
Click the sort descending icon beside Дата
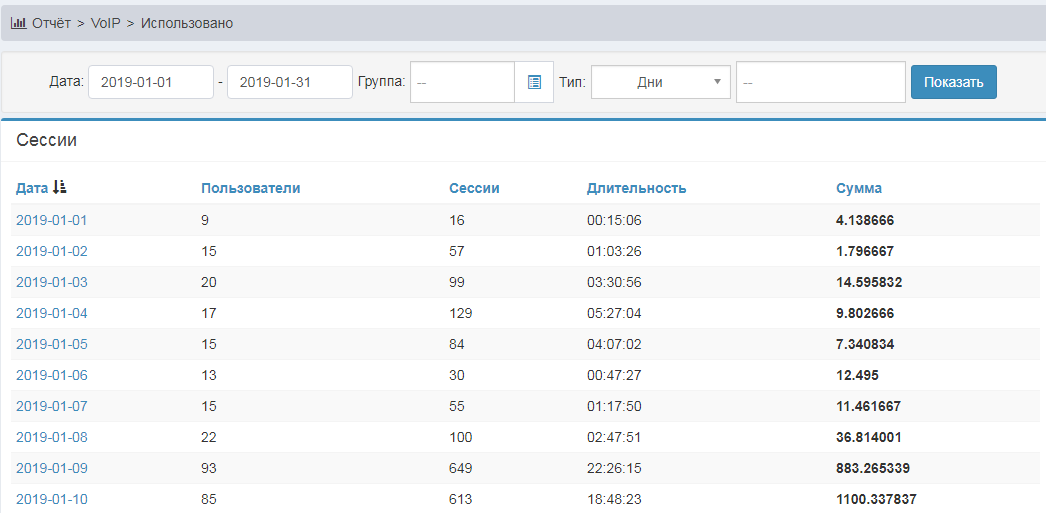click(60, 187)
